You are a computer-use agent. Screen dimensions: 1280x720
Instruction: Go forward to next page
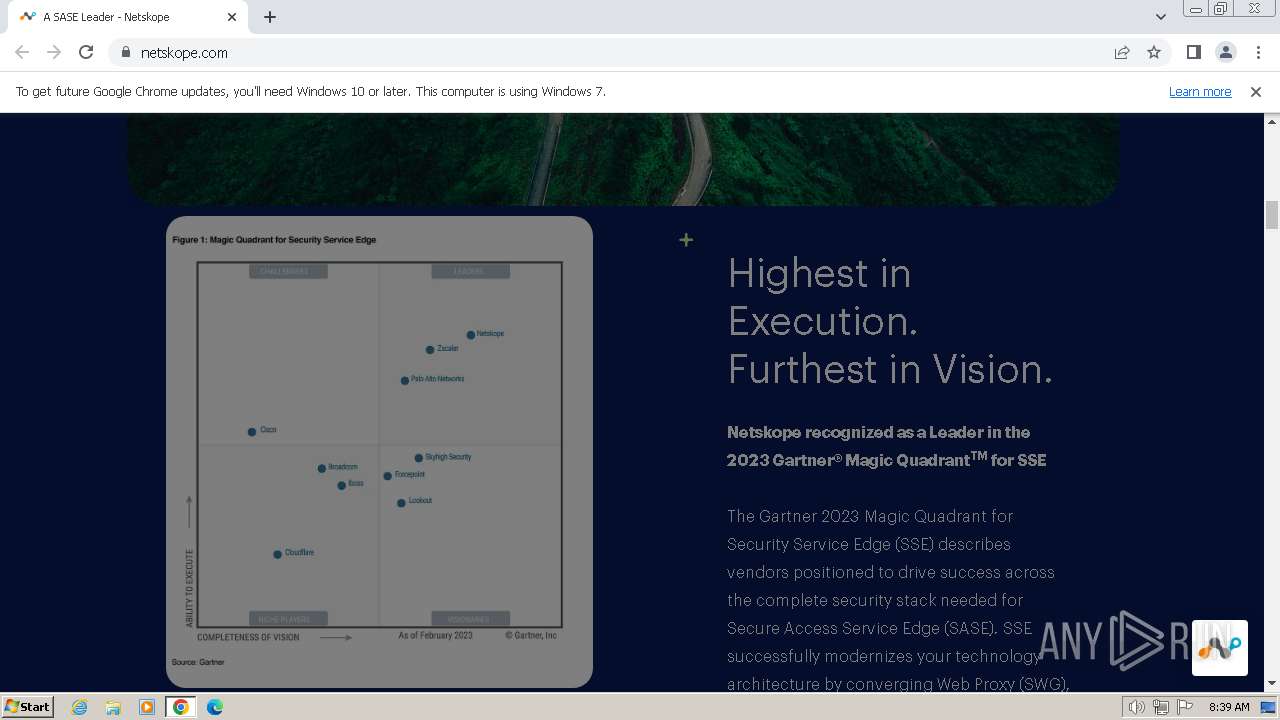pyautogui.click(x=54, y=52)
